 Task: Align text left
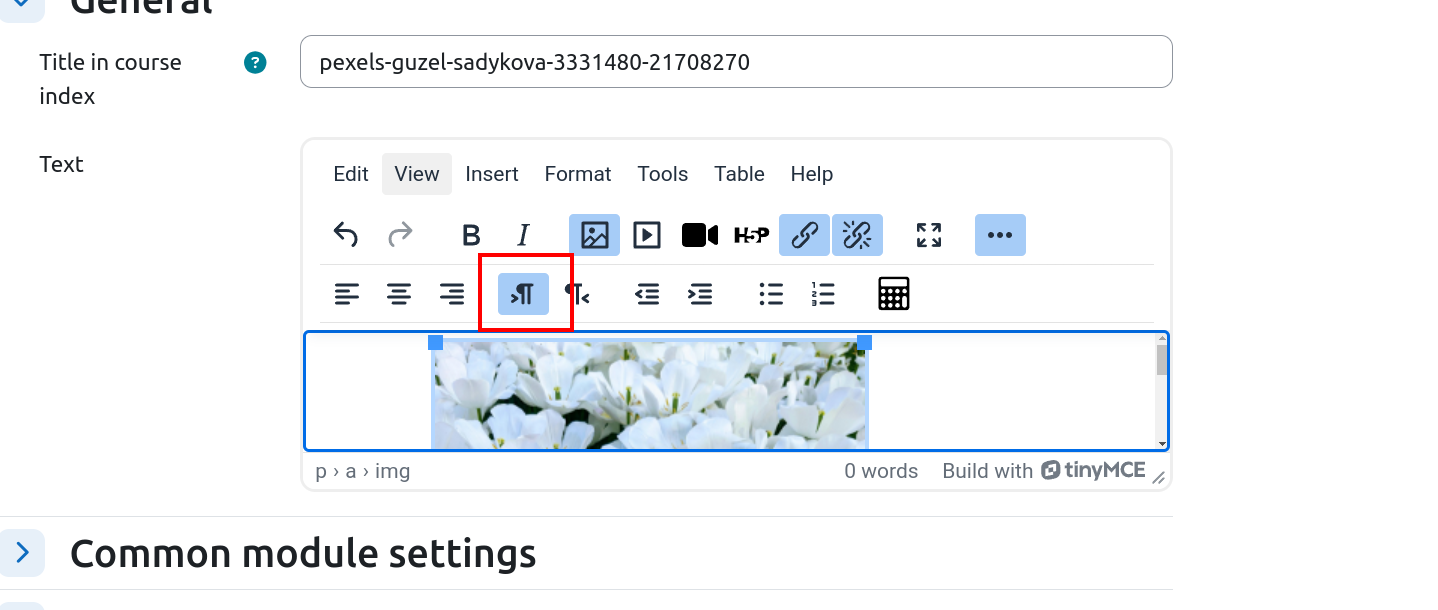click(347, 294)
